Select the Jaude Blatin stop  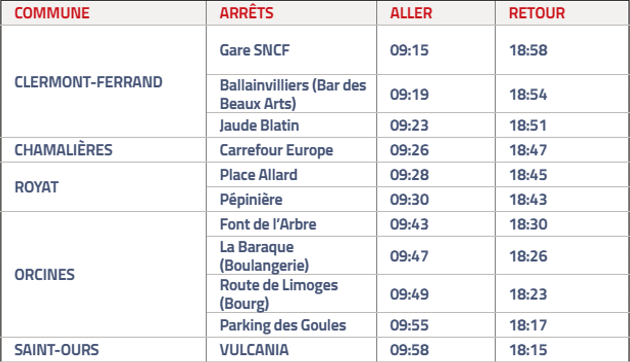(x=259, y=125)
